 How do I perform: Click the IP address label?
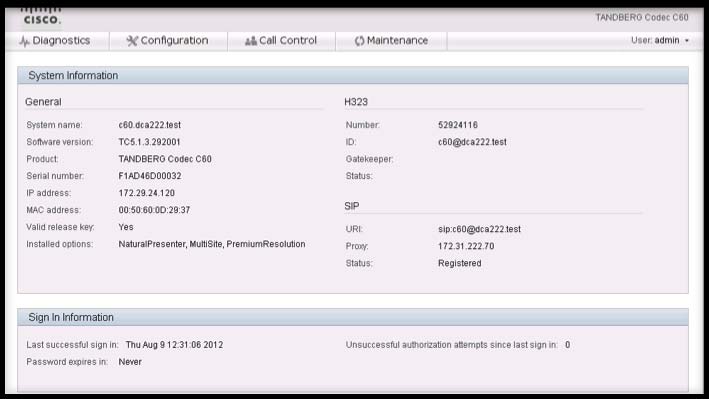pyautogui.click(x=48, y=193)
